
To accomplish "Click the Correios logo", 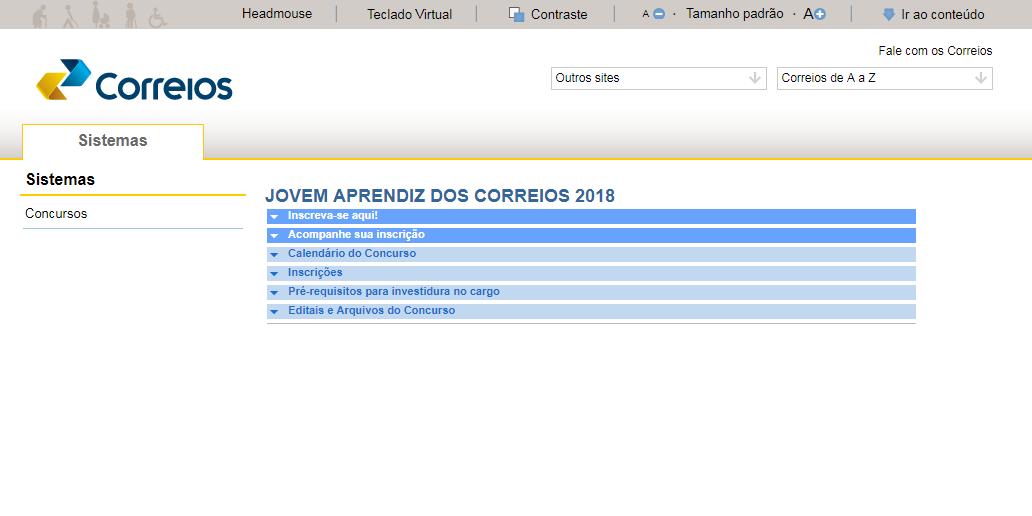I will point(134,80).
